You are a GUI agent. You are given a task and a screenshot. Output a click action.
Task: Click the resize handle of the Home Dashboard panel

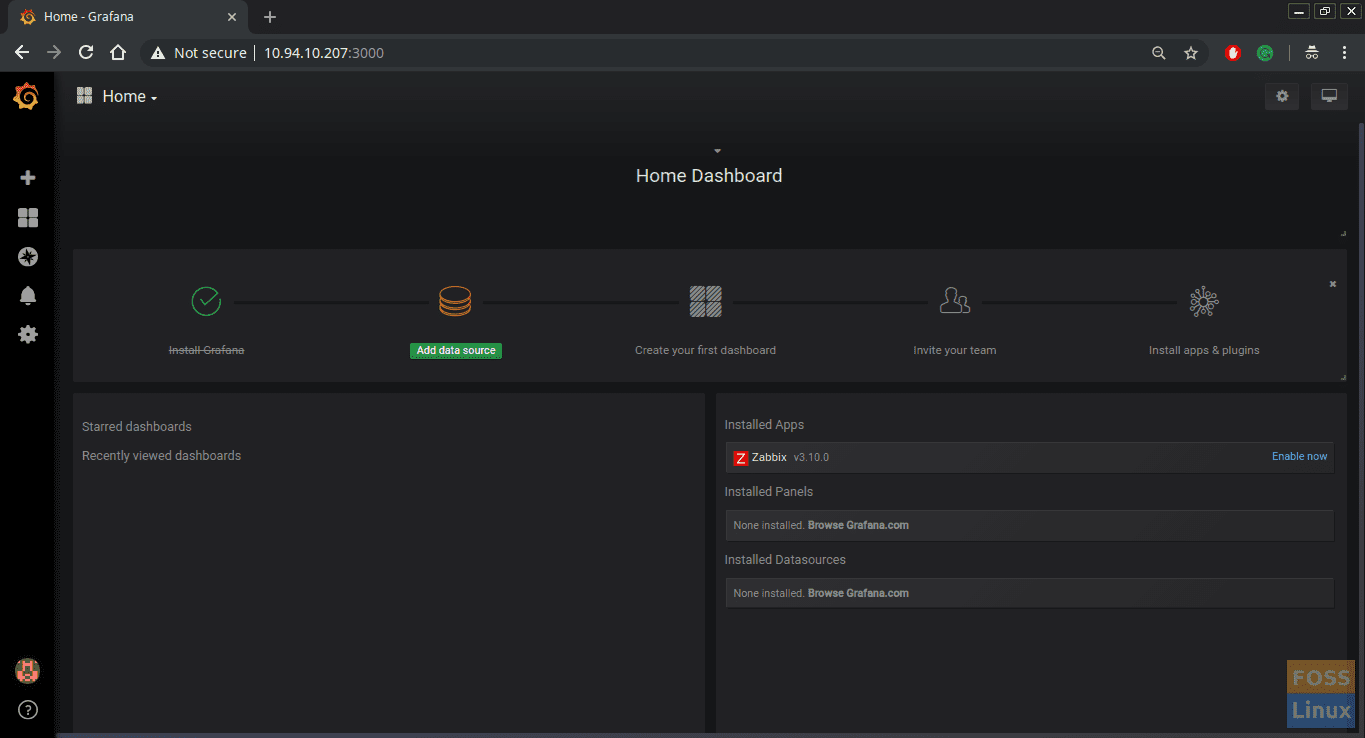pyautogui.click(x=1343, y=233)
